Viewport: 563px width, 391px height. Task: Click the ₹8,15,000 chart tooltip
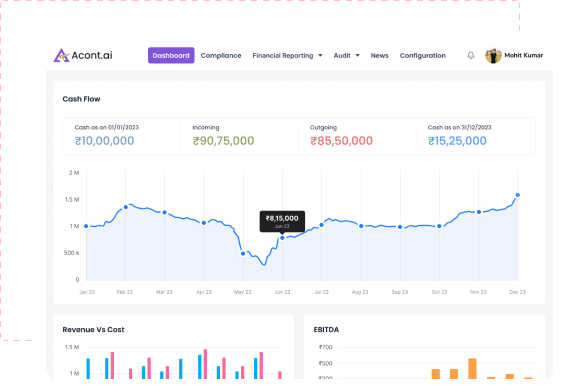(282, 221)
